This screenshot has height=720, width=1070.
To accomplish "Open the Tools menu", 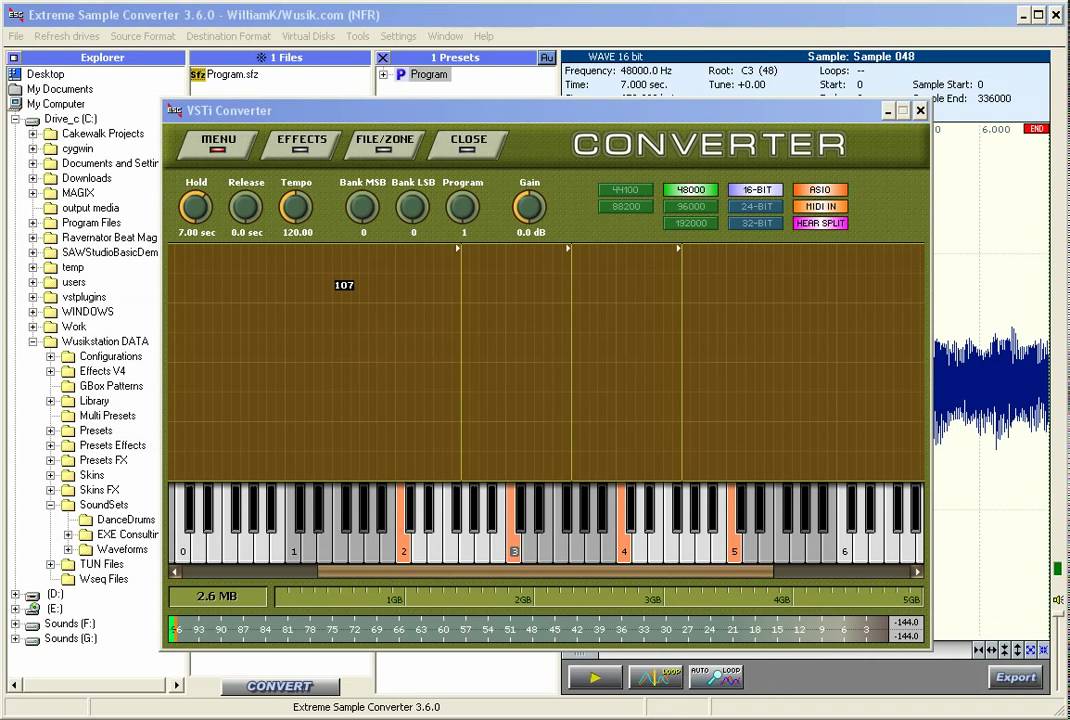I will click(358, 36).
